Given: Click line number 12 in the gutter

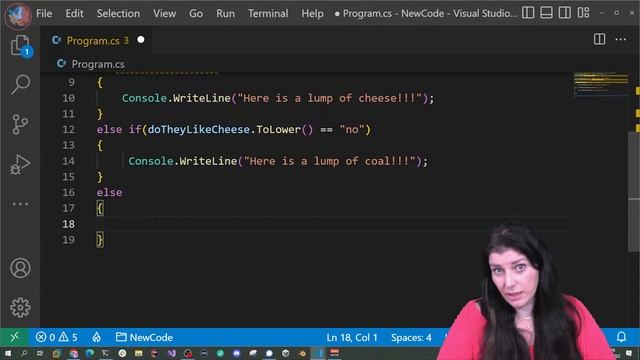Looking at the screenshot, I should pyautogui.click(x=68, y=130).
